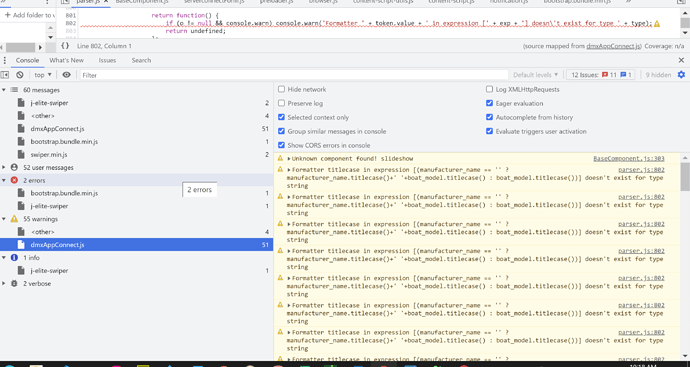Select the 60 messages list icon
690x367 pixels.
(x=14, y=90)
